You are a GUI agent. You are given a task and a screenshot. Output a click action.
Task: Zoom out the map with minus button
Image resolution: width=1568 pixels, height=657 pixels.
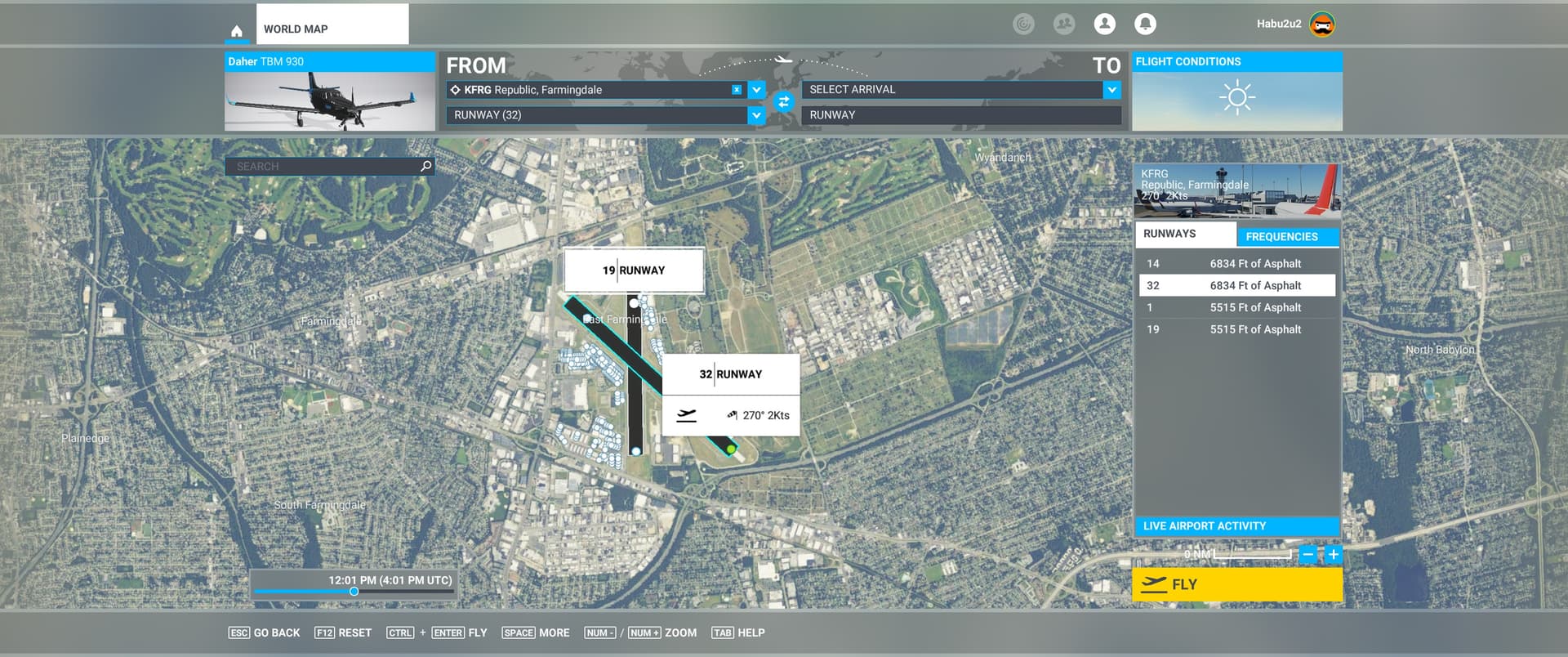coord(1307,555)
